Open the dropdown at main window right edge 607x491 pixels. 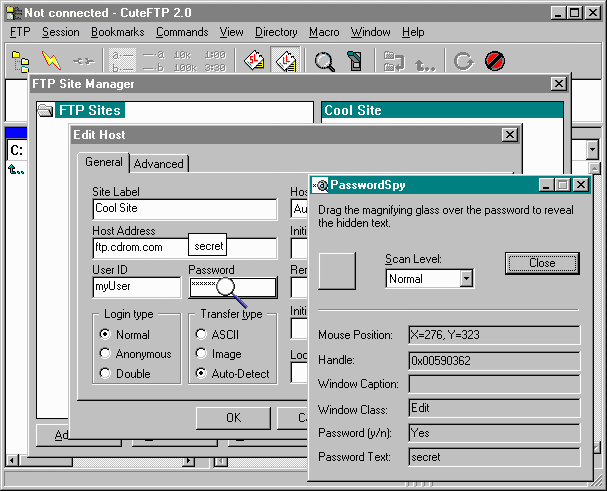coord(592,149)
